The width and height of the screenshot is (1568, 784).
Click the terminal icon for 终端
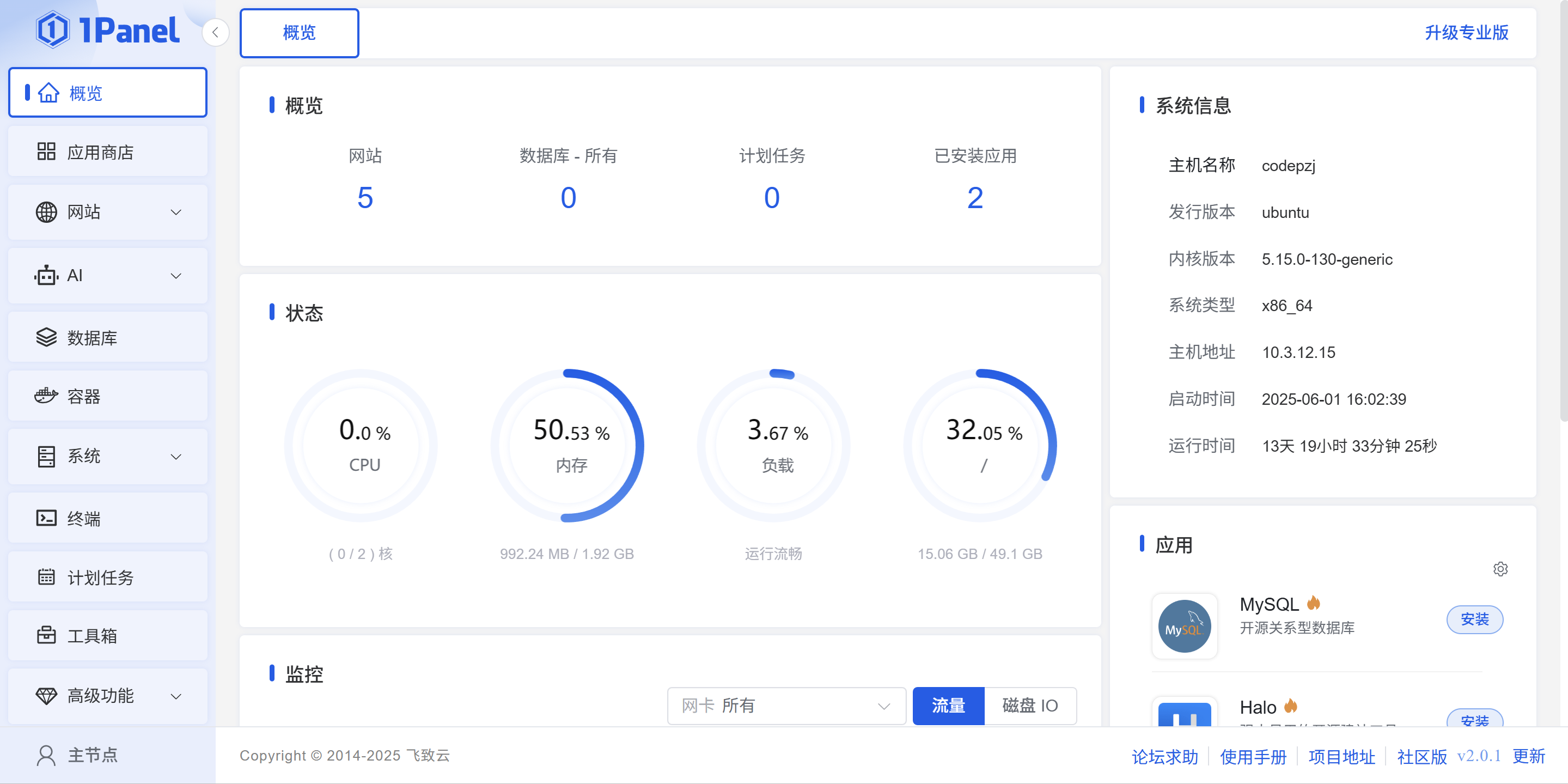(x=46, y=518)
